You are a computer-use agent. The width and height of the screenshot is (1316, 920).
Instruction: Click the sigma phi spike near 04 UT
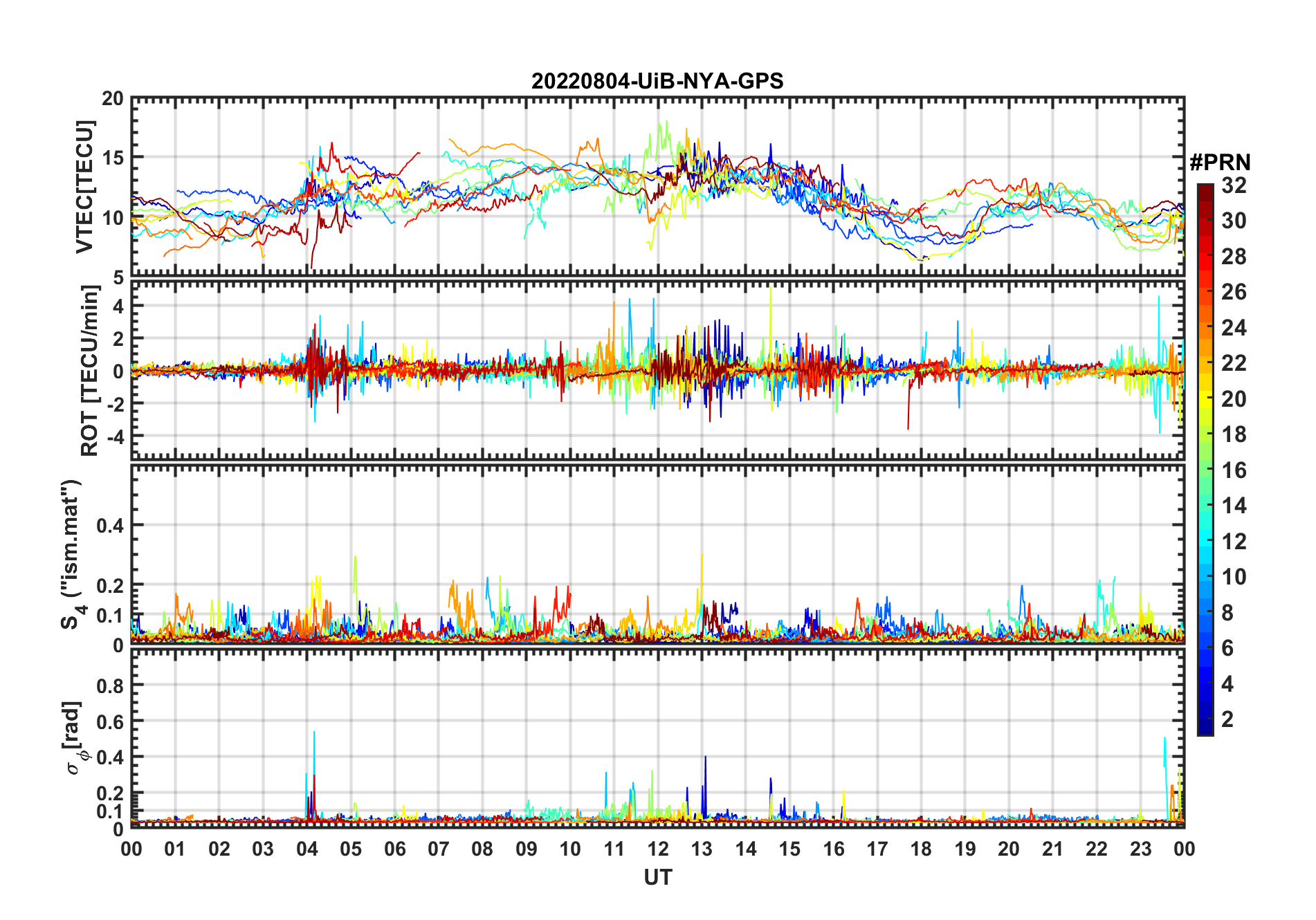[x=314, y=775]
